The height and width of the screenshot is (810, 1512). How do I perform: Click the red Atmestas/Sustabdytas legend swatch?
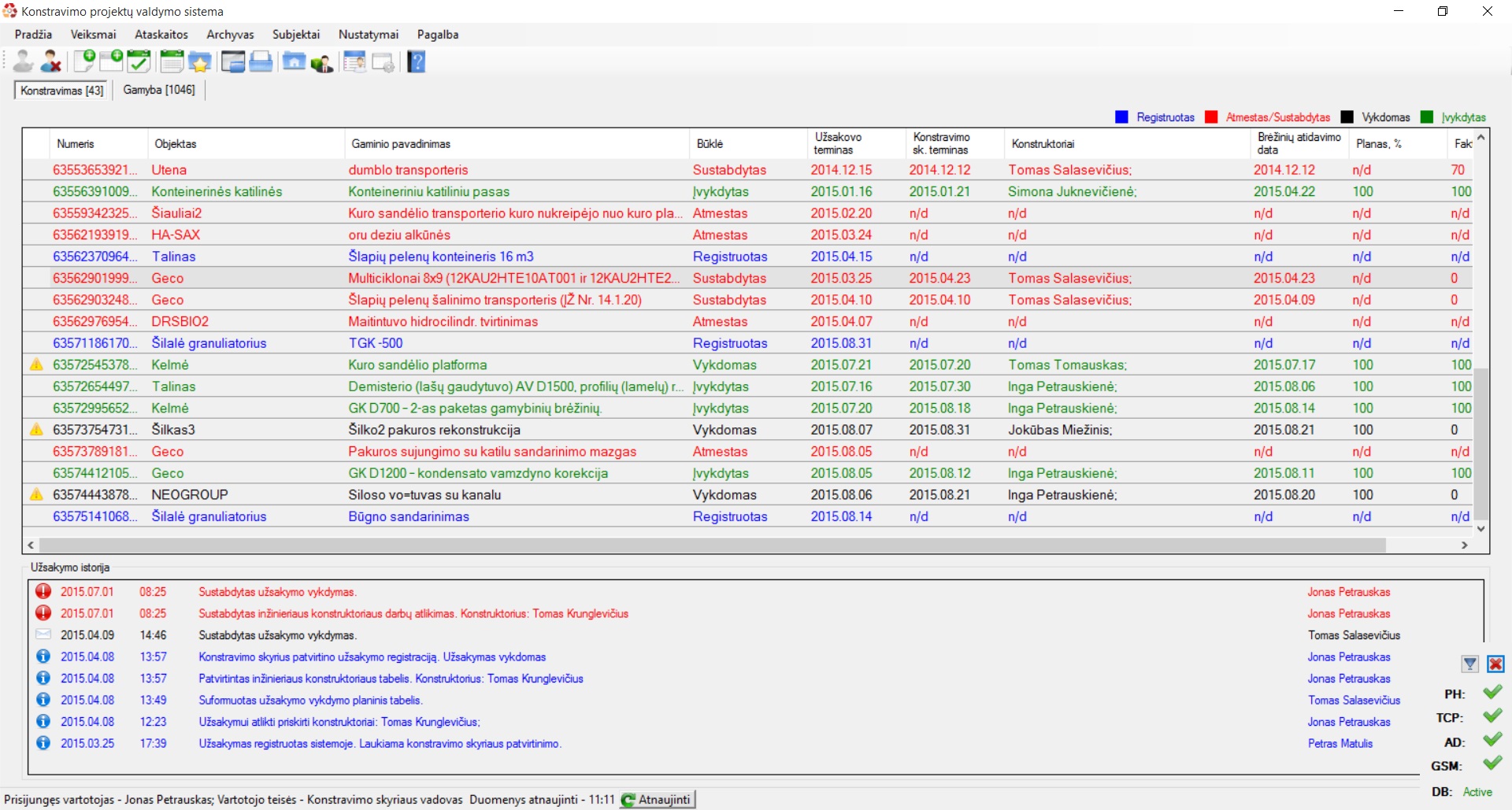(x=1211, y=117)
